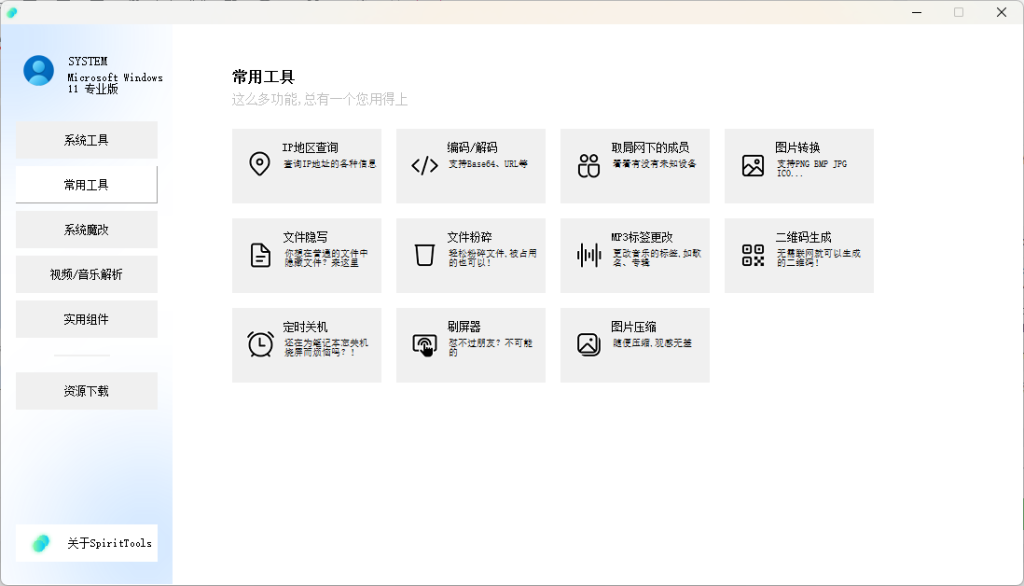Click the 资源下载 button
1024x586 pixels.
coord(86,391)
